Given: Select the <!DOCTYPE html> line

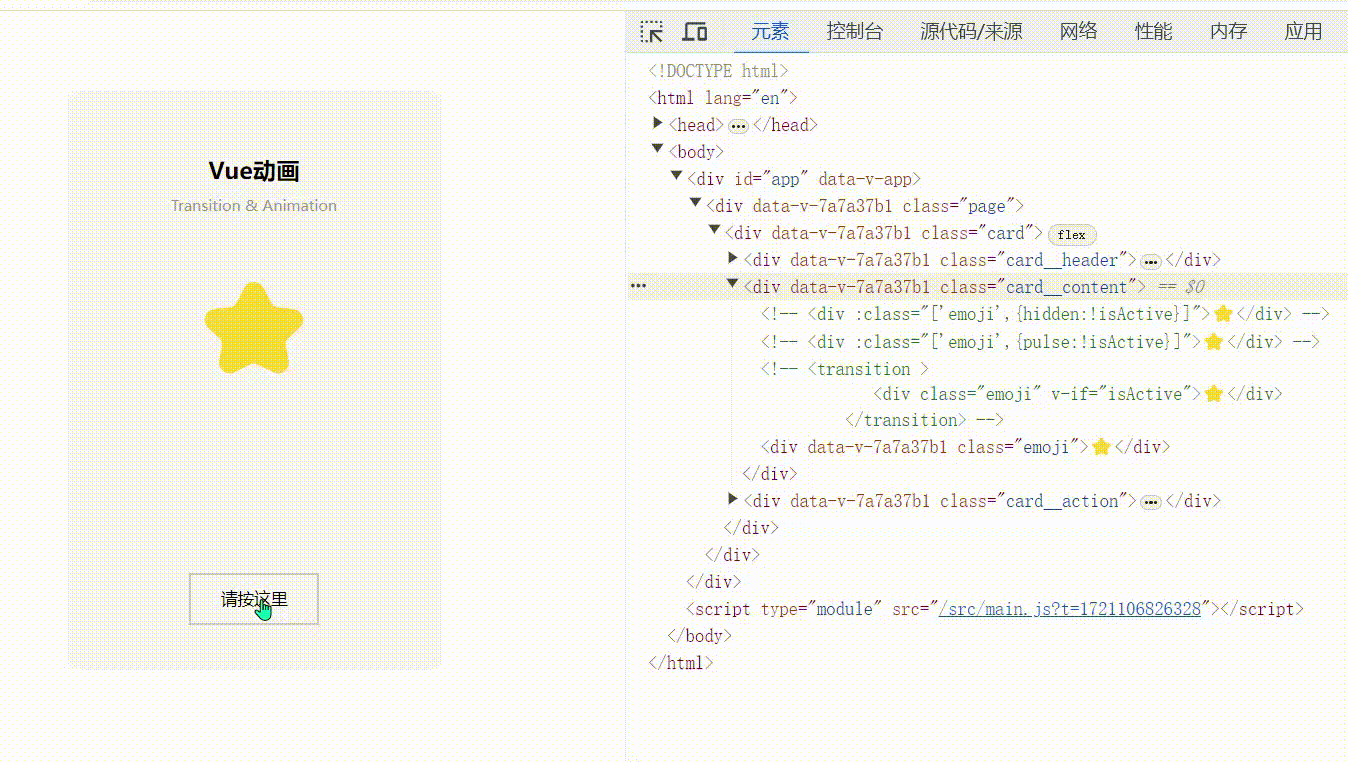Looking at the screenshot, I should tap(719, 71).
